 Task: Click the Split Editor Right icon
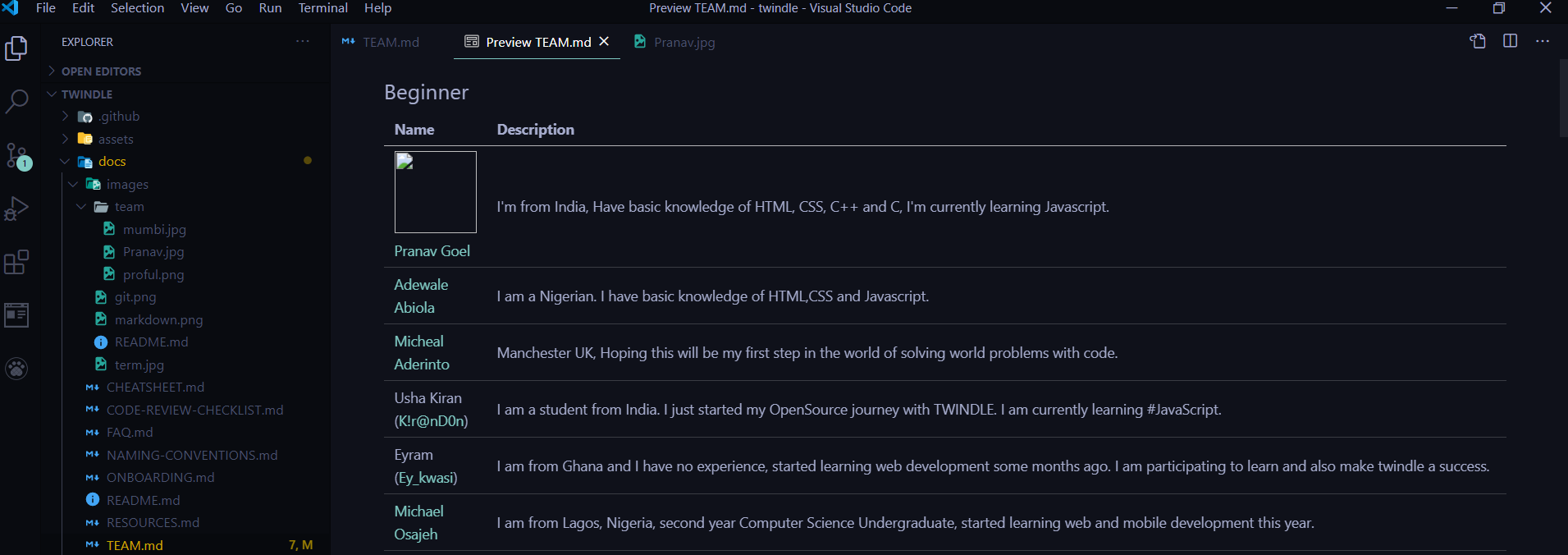1510,41
